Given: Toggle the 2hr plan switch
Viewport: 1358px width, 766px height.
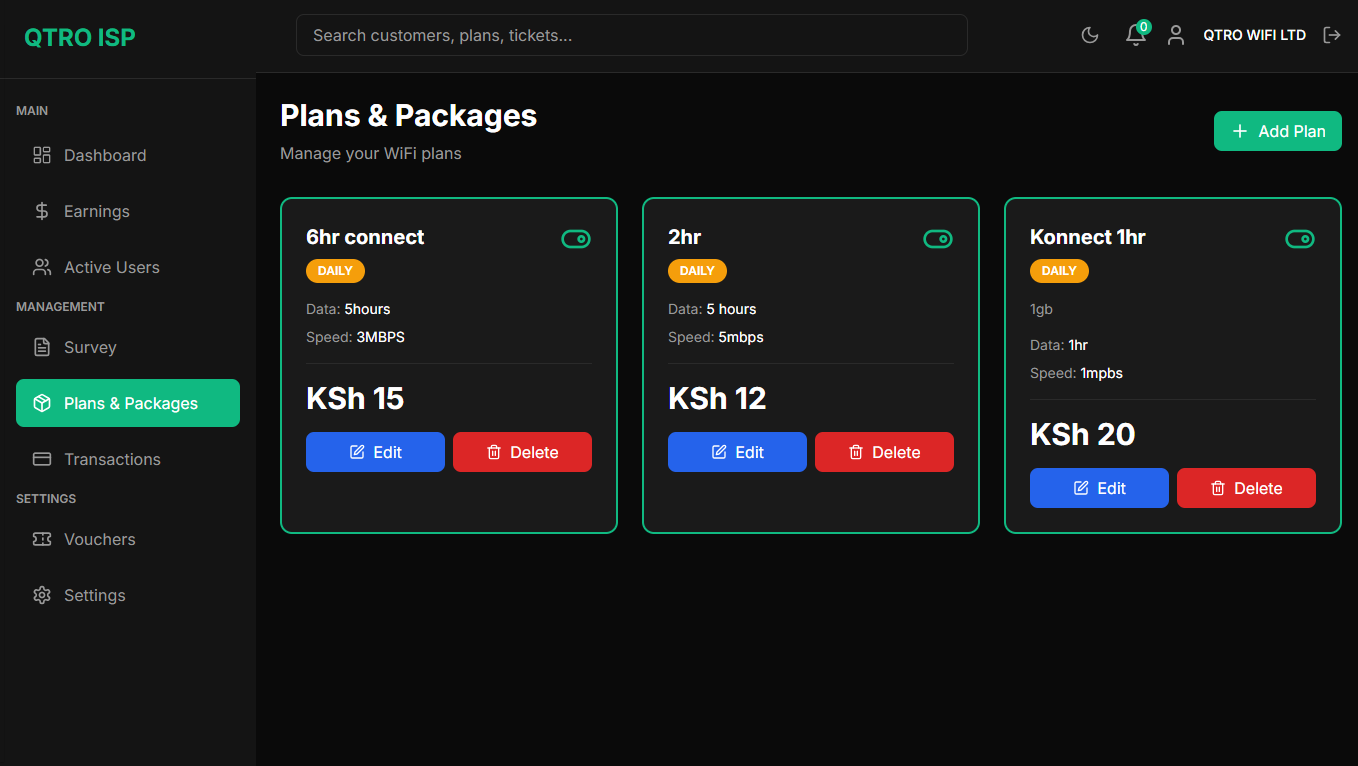Looking at the screenshot, I should [938, 239].
